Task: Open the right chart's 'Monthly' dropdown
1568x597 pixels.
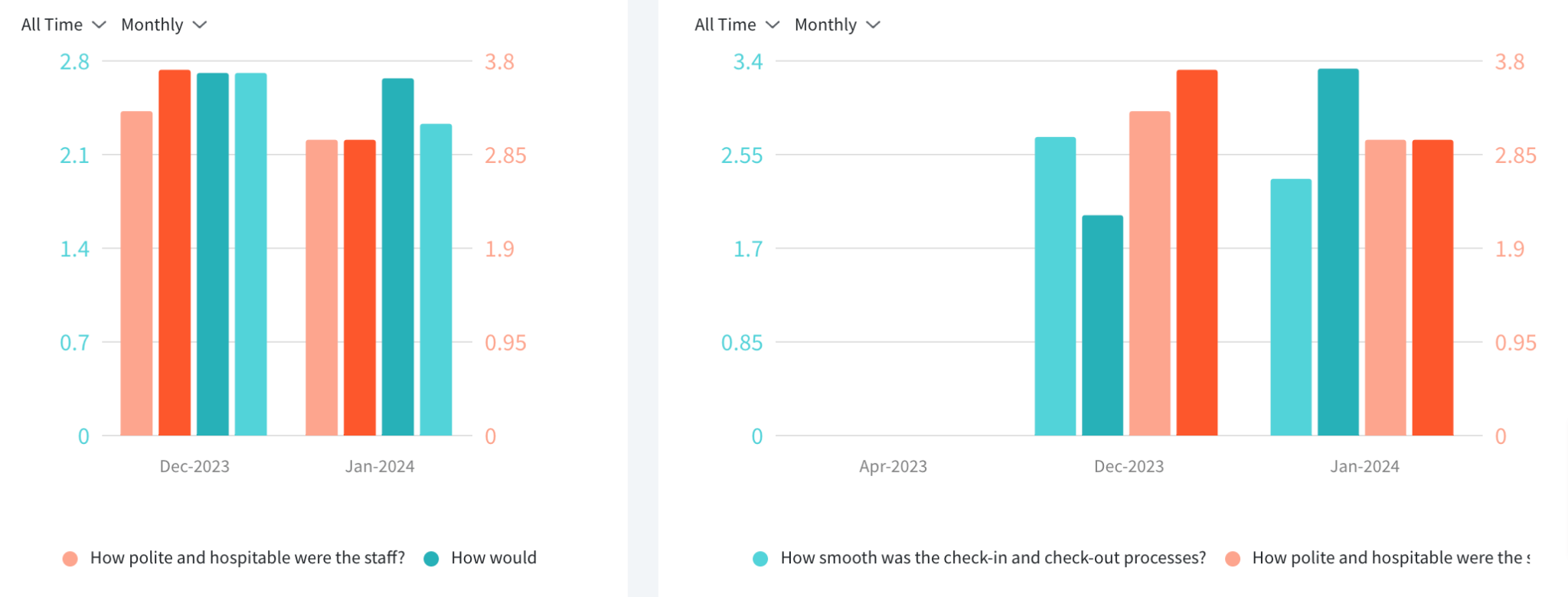Action: [838, 24]
